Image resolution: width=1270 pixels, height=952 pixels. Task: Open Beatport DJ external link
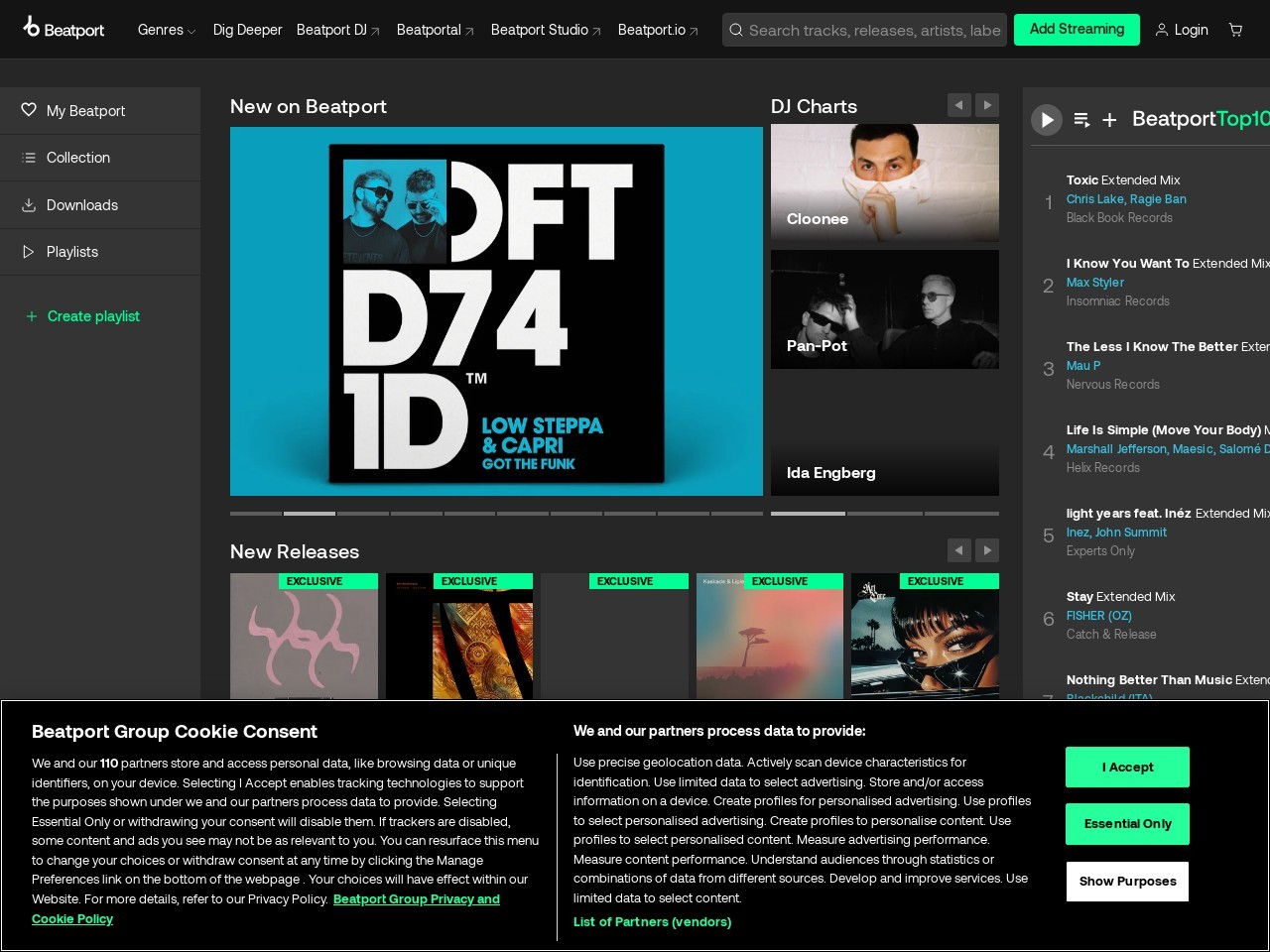pyautogui.click(x=338, y=30)
